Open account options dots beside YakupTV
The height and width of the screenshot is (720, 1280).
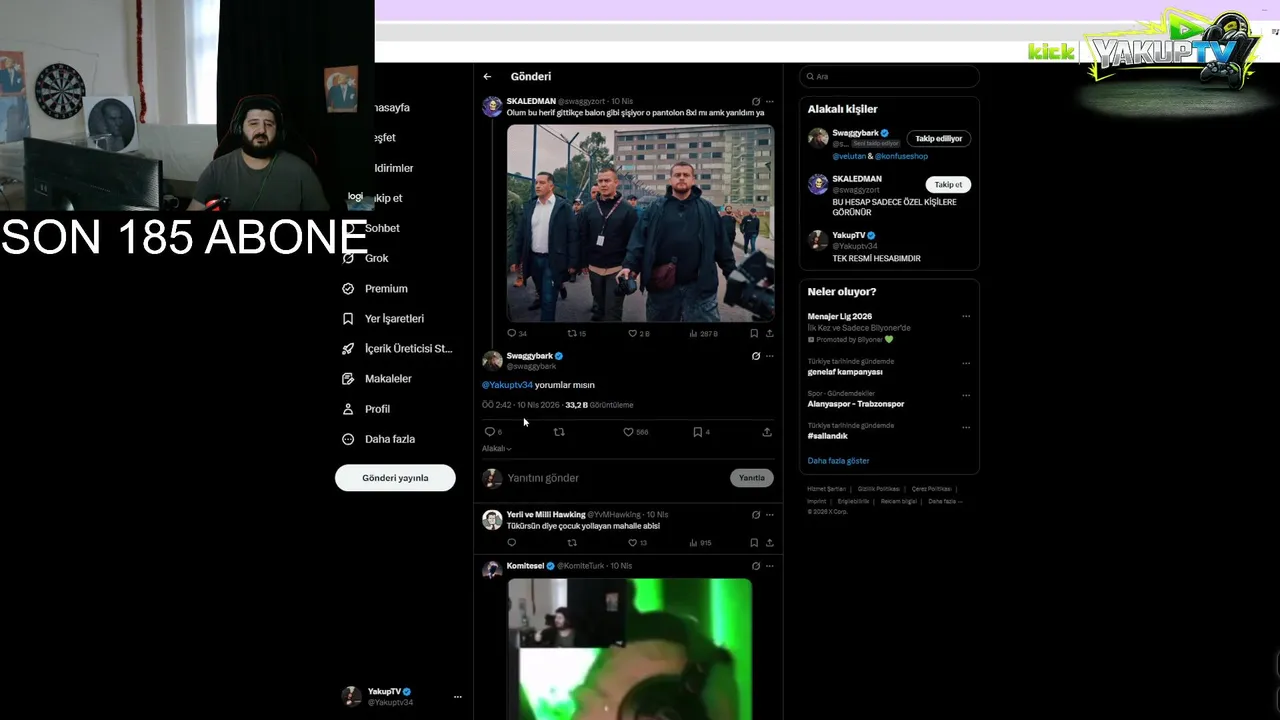(x=458, y=696)
